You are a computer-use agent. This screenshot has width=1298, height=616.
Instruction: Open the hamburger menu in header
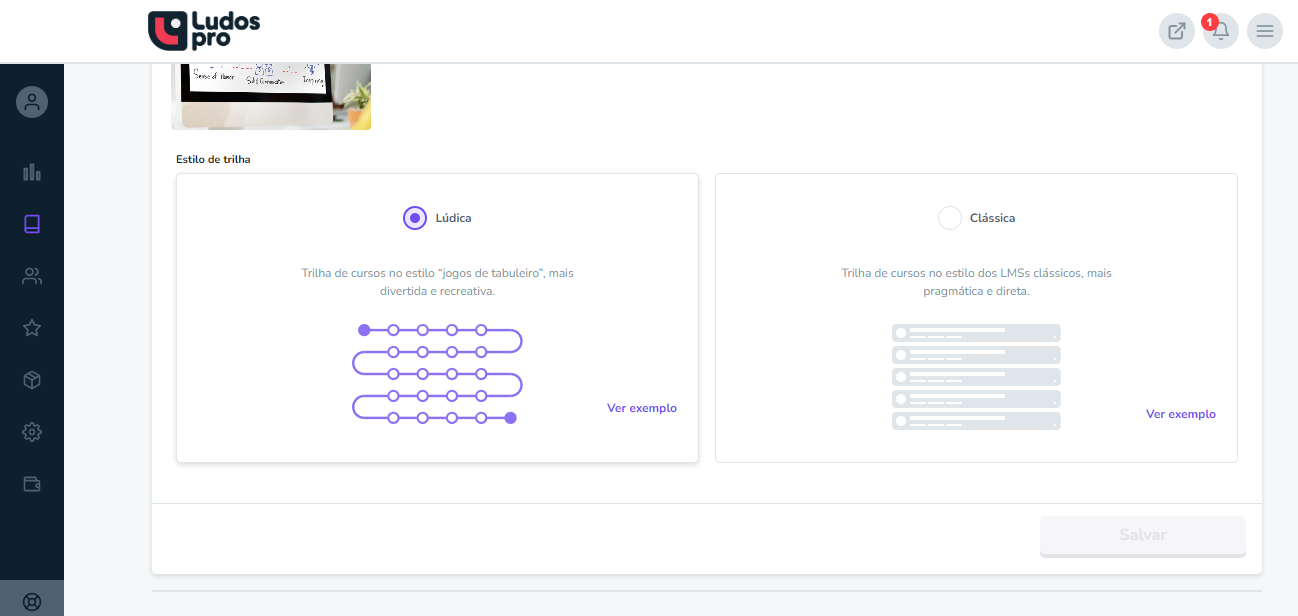[x=1265, y=31]
